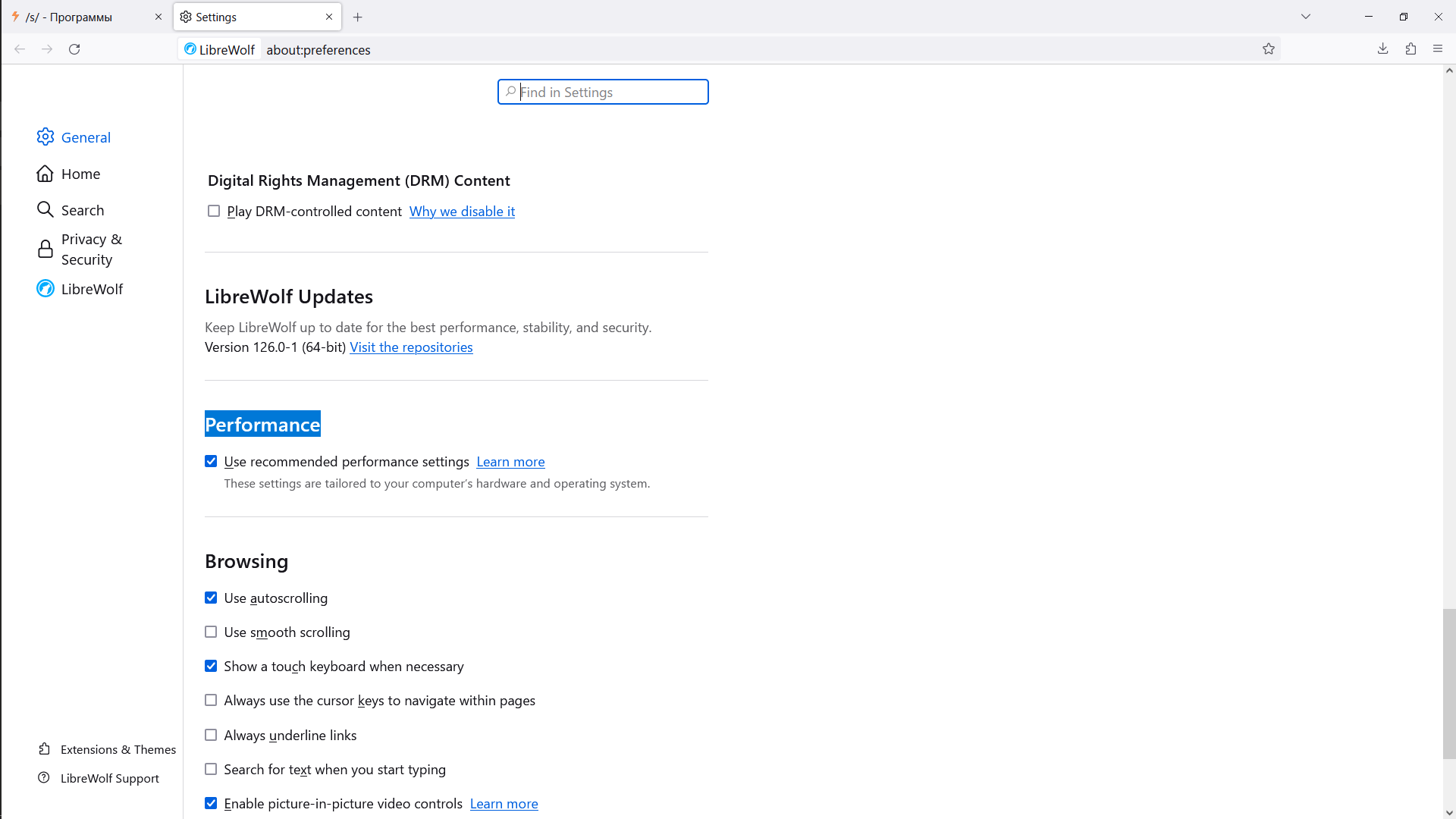The image size is (1456, 819).
Task: Focus the Find in Settings search box
Action: [x=603, y=92]
